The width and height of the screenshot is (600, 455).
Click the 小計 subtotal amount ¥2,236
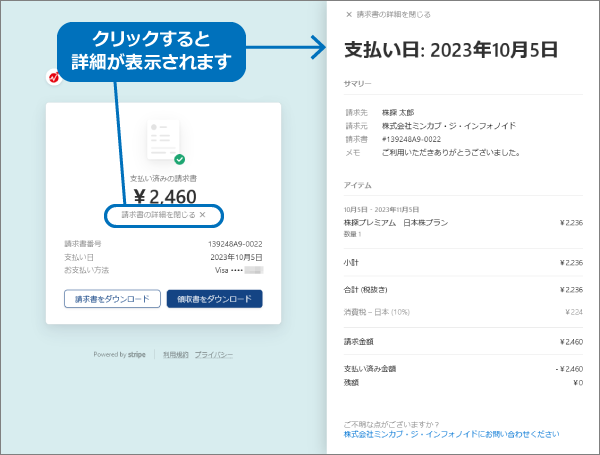point(571,263)
